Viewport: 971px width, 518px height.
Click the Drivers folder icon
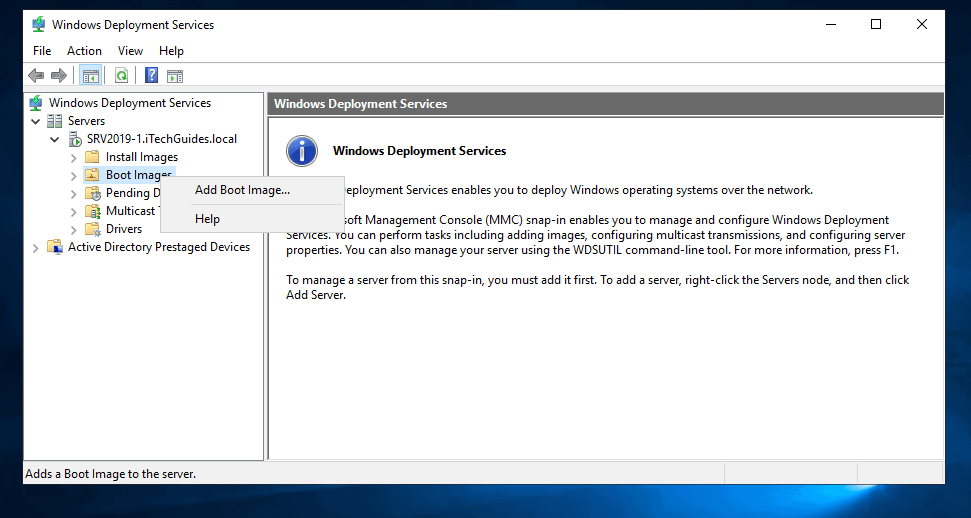pos(92,229)
